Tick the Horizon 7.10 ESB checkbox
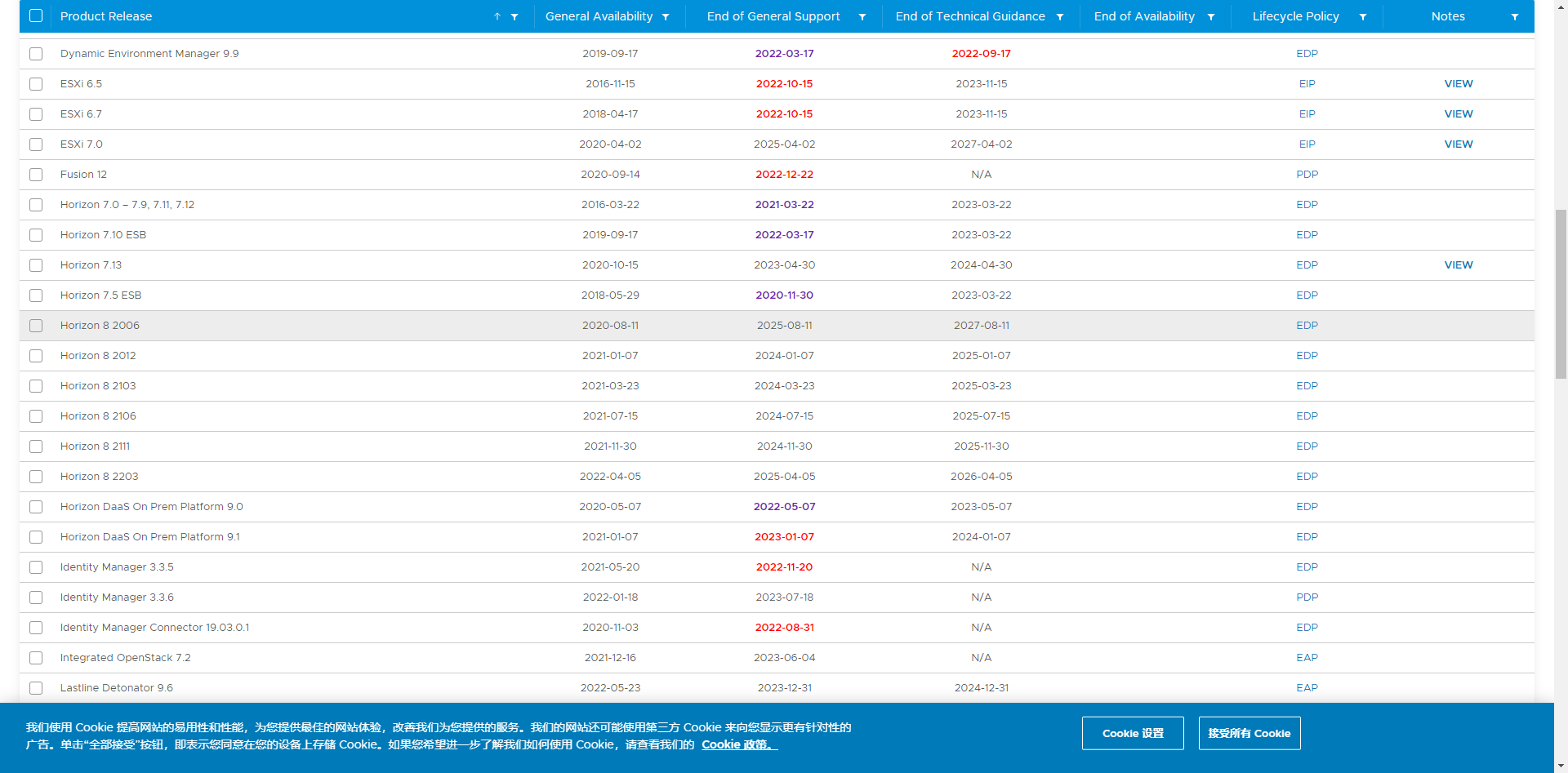Viewport: 1568px width, 773px height. 36,235
